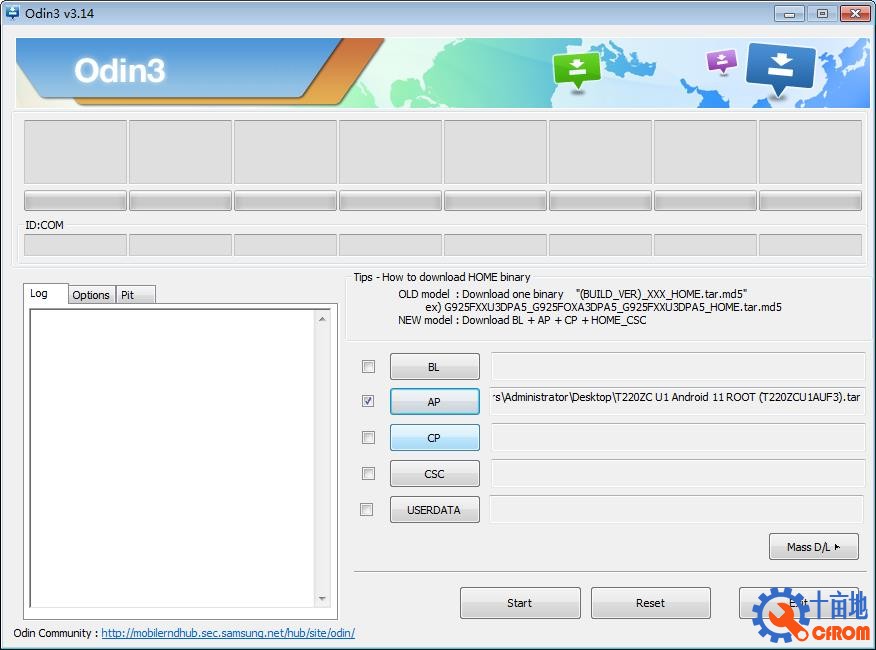Tick the CP checkbox
Viewport: 876px width, 650px height.
coord(368,438)
